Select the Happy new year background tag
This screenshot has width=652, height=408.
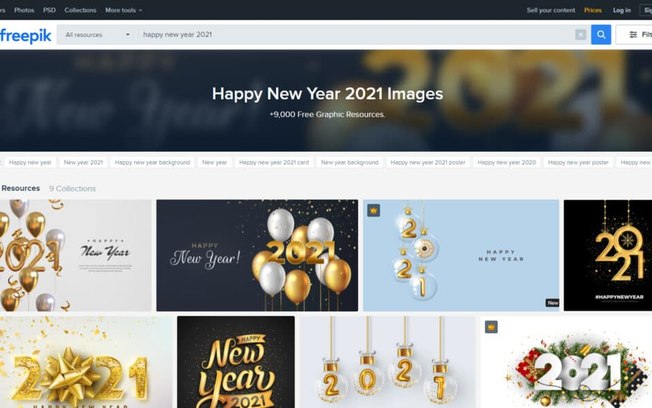pos(152,162)
